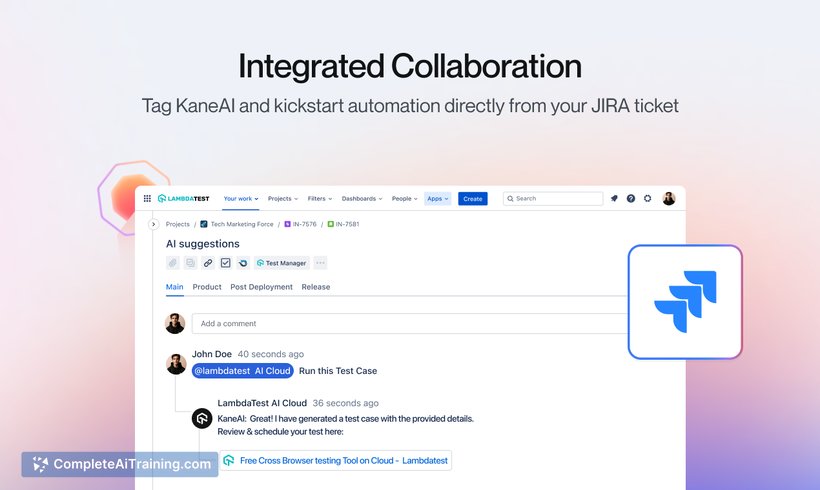
Task: Click the Run this Test Case text
Action: (x=338, y=371)
